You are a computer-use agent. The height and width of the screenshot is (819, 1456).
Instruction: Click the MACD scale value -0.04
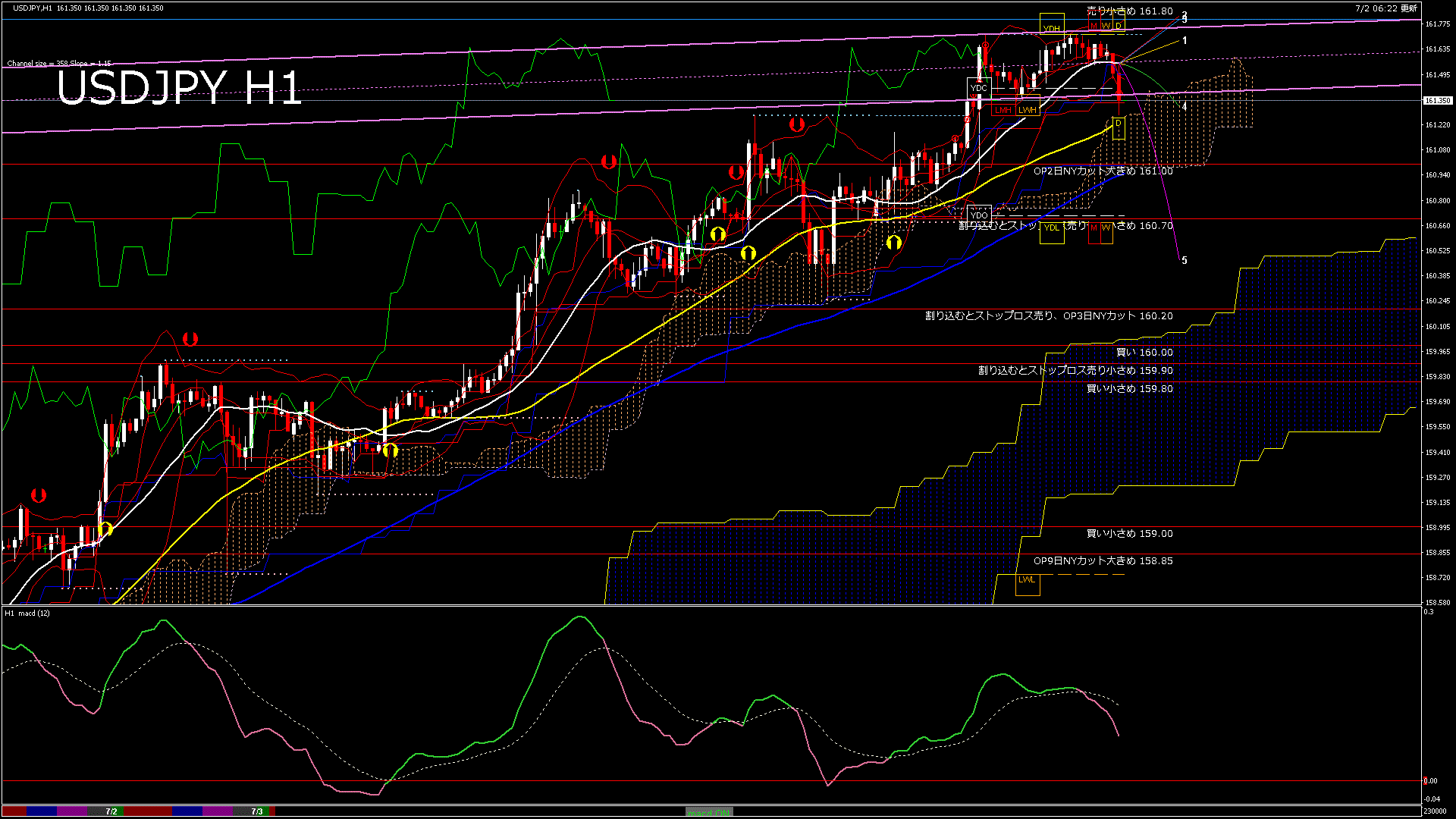tap(1432, 799)
